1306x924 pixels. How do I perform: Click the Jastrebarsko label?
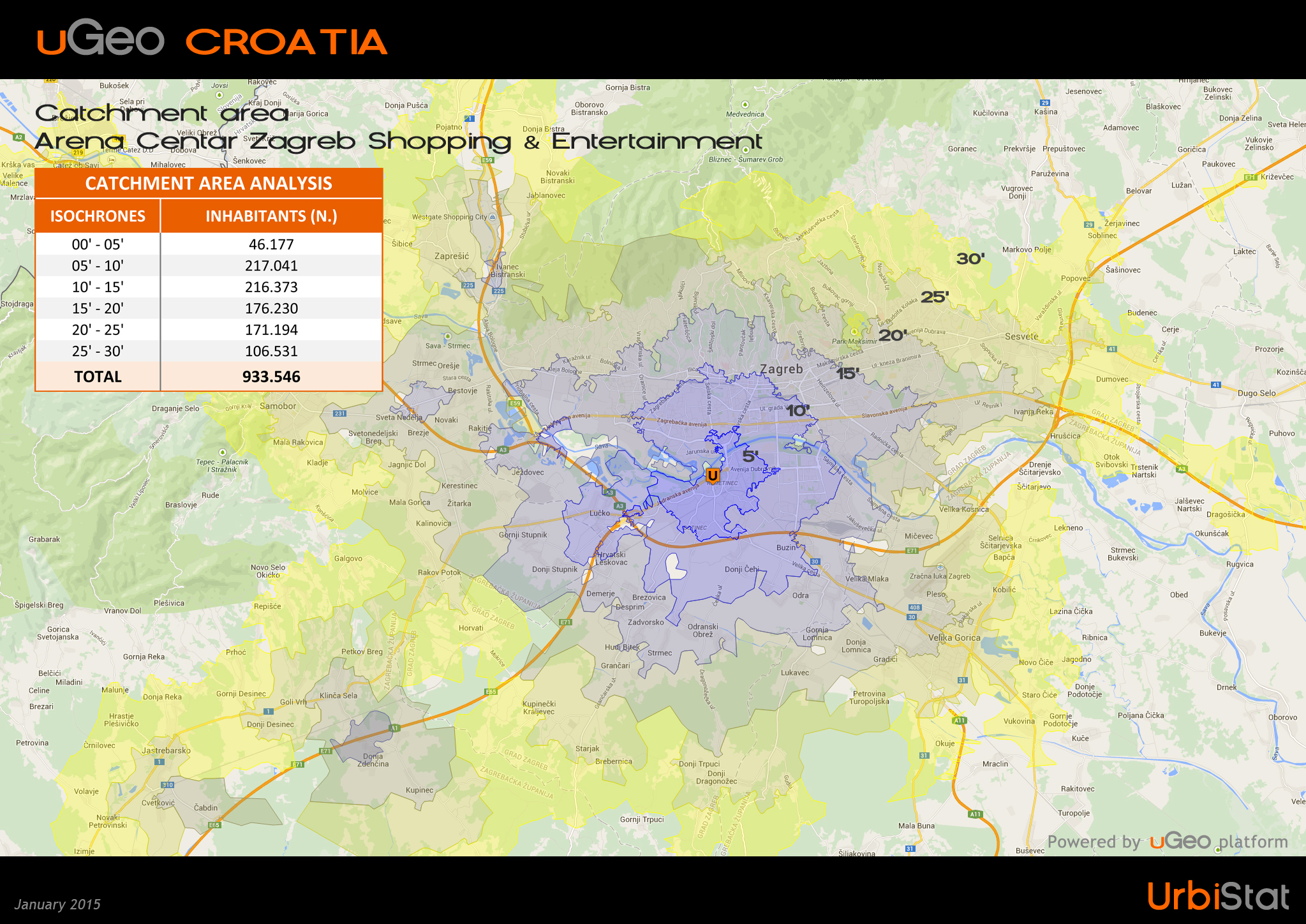[166, 750]
